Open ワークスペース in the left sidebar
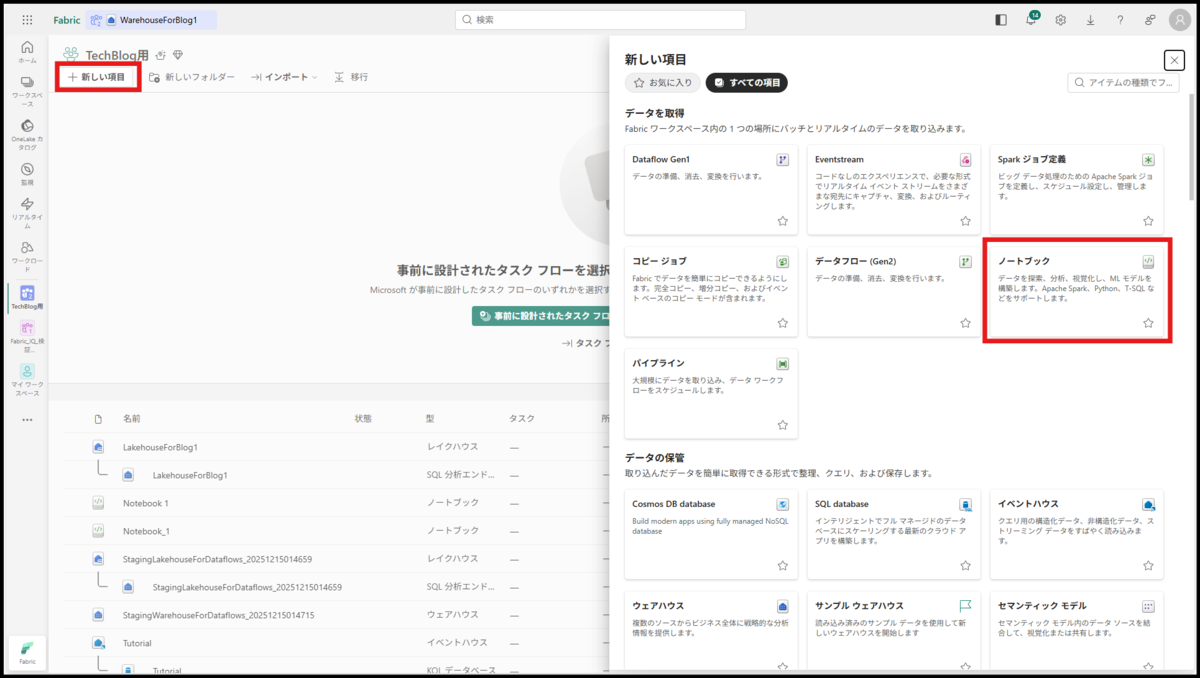Image resolution: width=1200 pixels, height=678 pixels. coord(27,91)
